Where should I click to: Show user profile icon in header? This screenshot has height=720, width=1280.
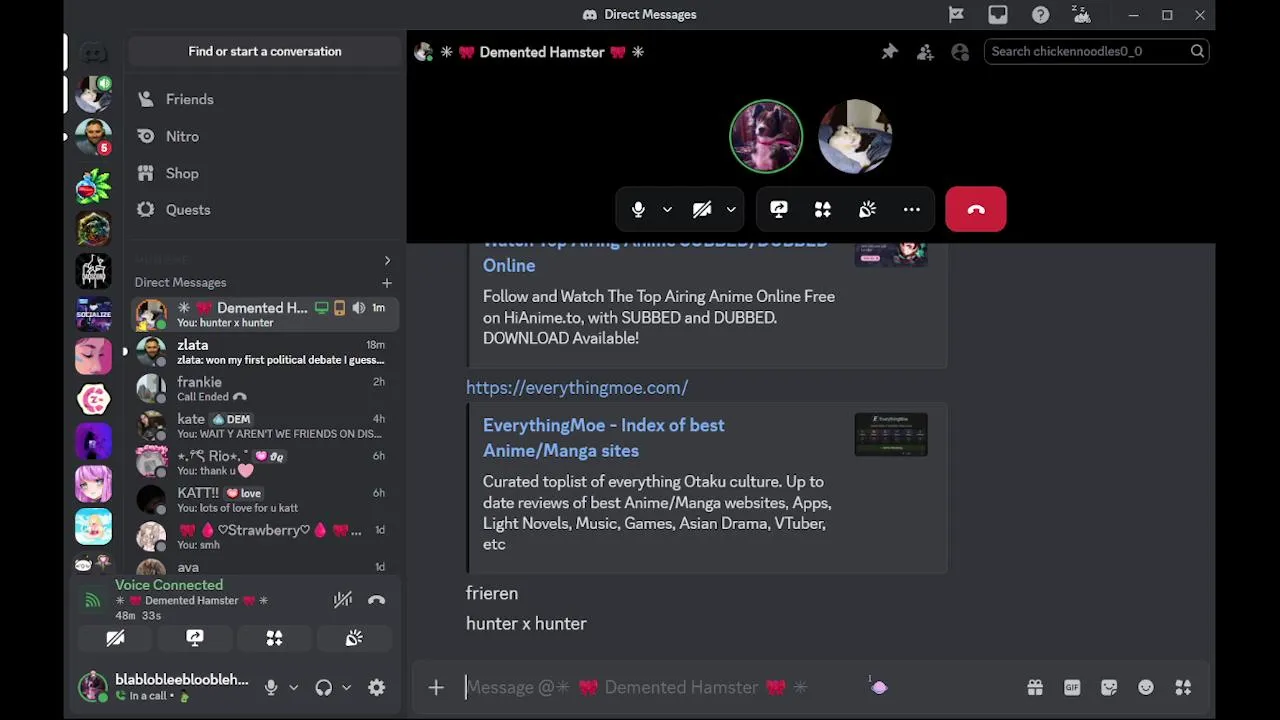[x=960, y=52]
